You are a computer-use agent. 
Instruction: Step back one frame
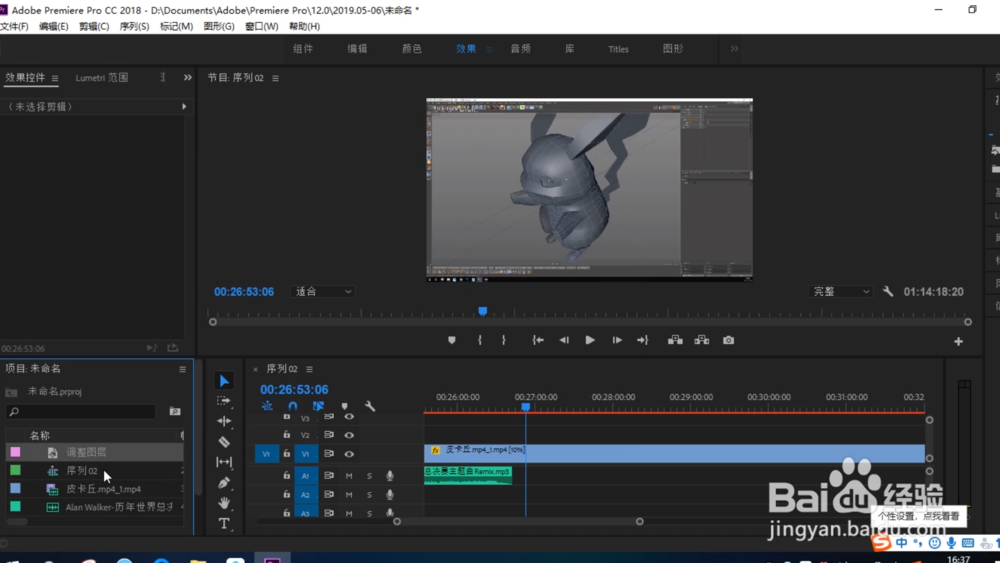point(564,340)
